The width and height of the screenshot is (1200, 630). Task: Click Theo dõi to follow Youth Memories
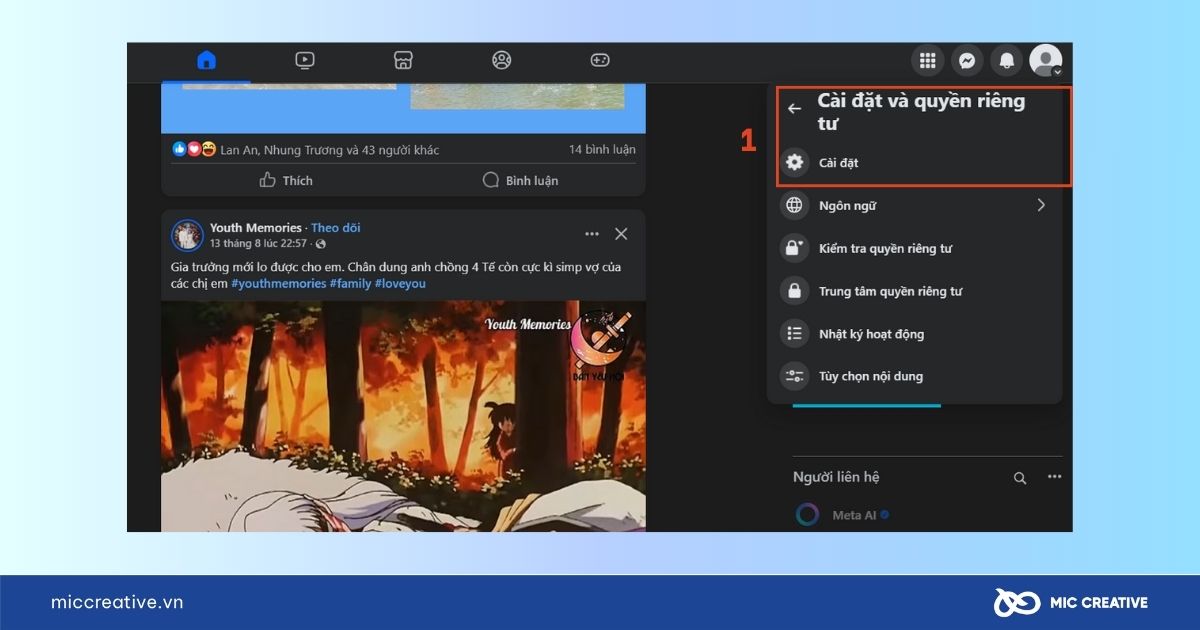(336, 228)
